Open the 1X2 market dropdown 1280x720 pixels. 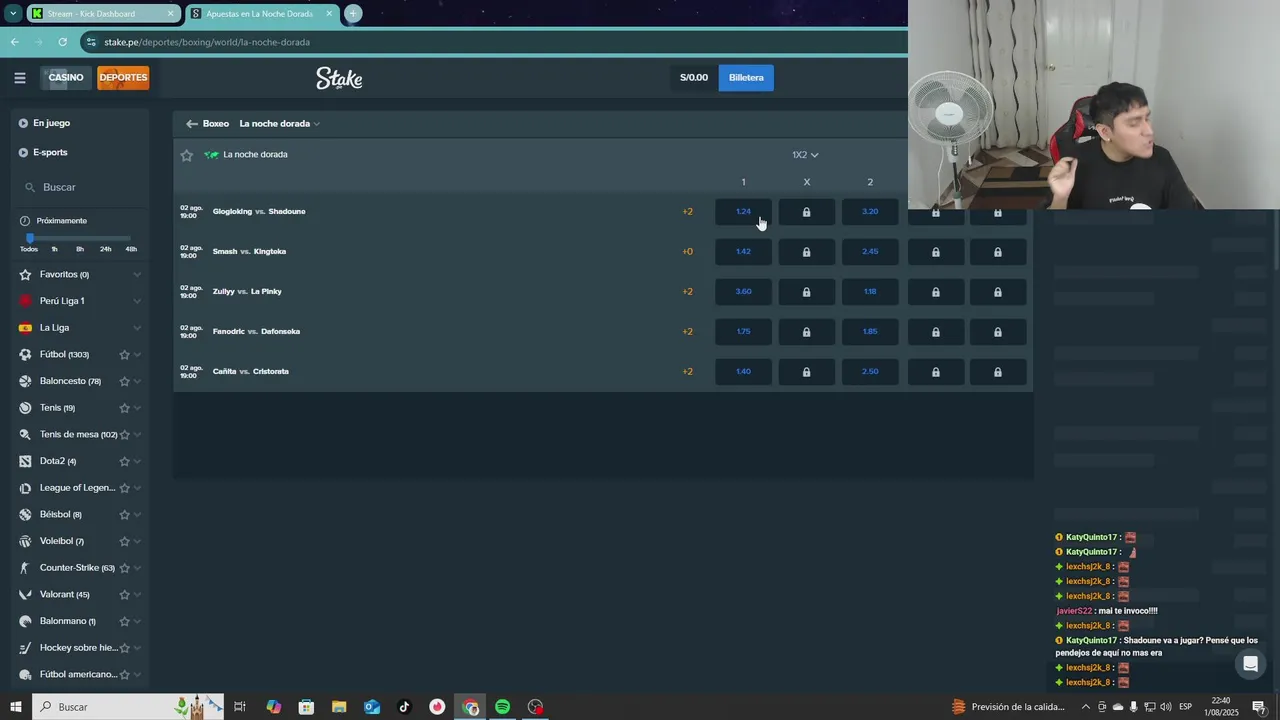pos(805,155)
